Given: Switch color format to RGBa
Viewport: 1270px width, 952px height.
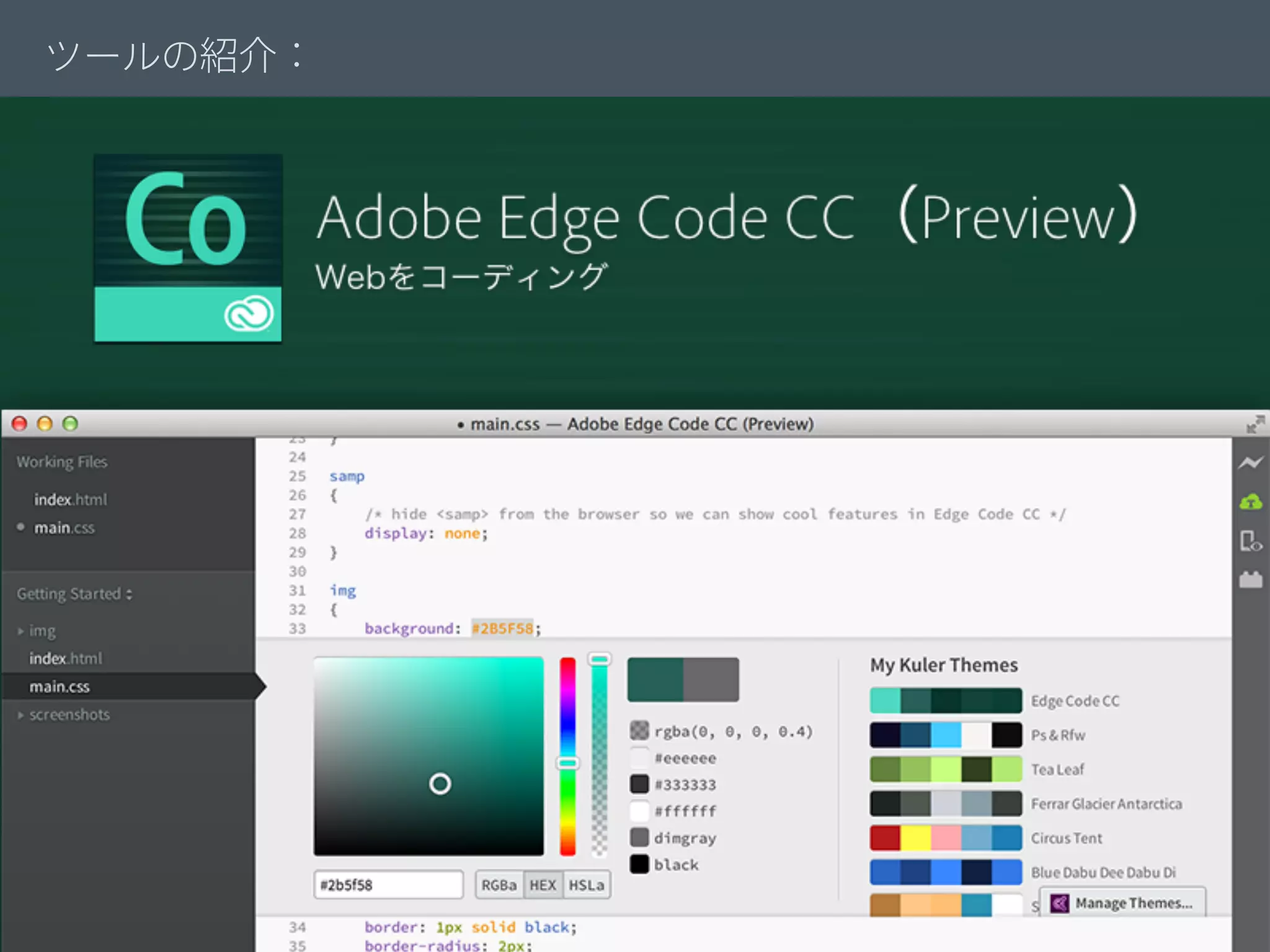Looking at the screenshot, I should (499, 885).
